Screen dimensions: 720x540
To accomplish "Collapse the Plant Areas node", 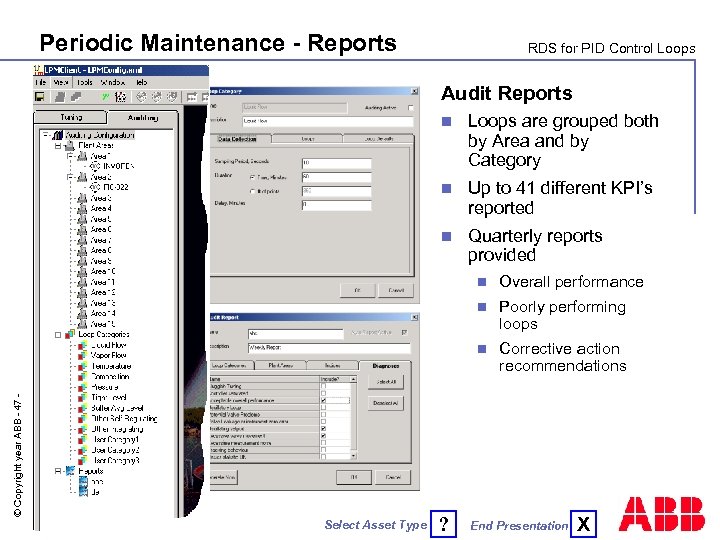I will pos(58,146).
